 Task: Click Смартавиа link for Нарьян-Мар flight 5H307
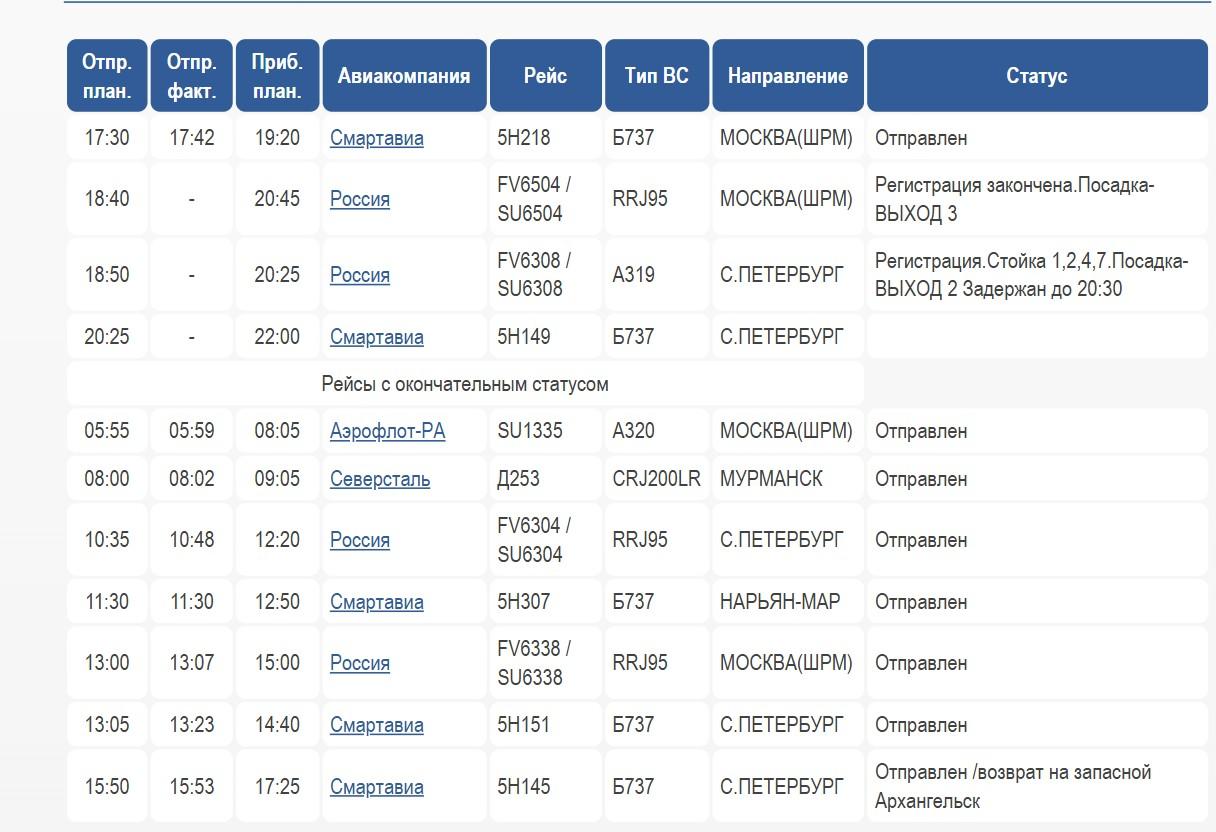[x=376, y=602]
